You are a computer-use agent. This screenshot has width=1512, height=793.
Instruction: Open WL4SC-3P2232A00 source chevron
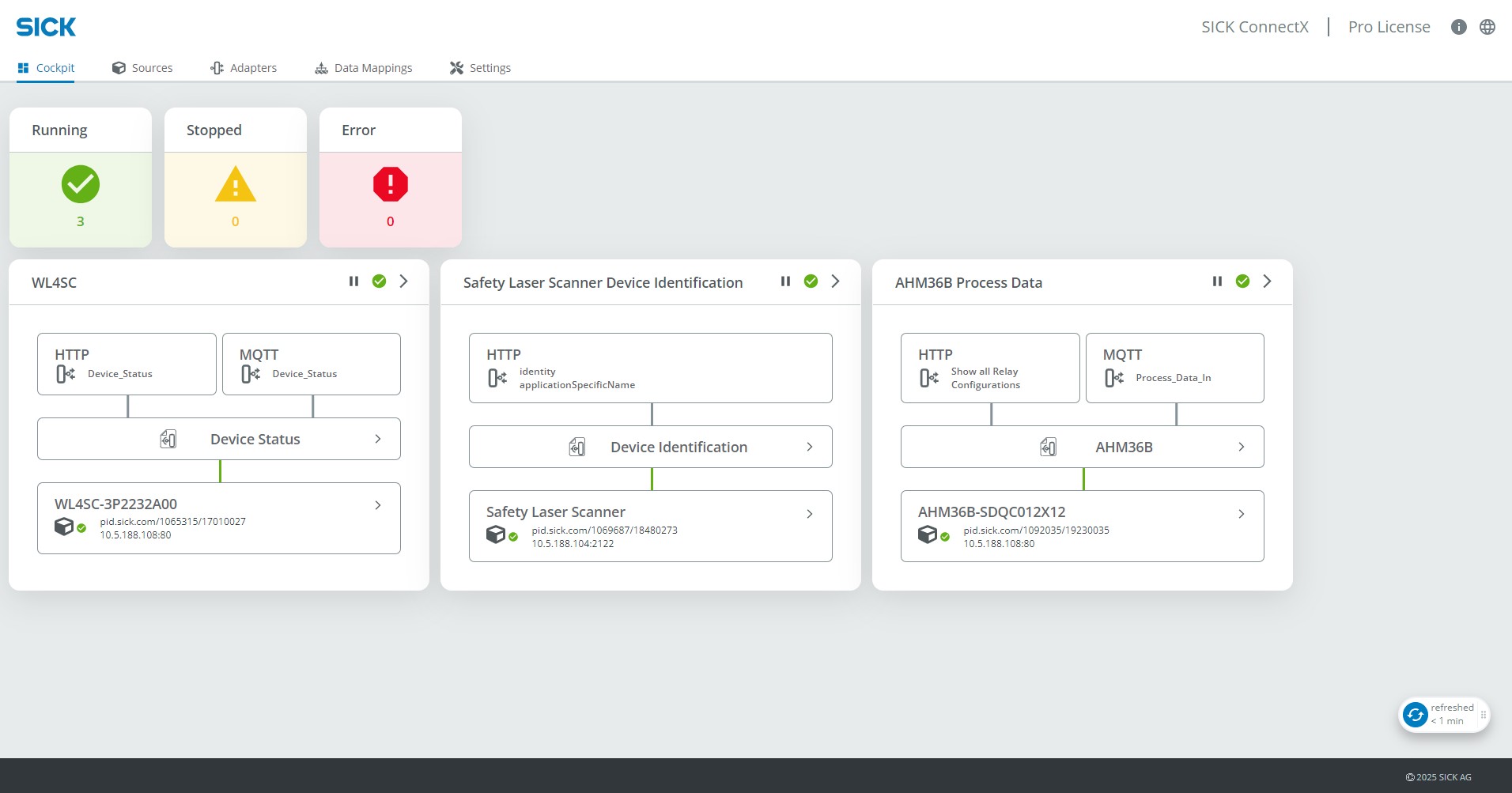[x=378, y=505]
